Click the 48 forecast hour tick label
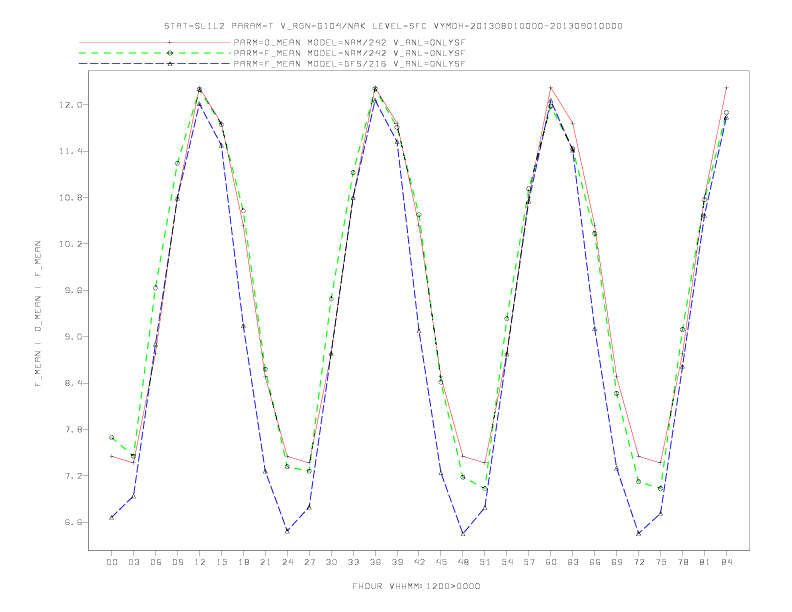Screen dimensions: 792x612 (463, 562)
